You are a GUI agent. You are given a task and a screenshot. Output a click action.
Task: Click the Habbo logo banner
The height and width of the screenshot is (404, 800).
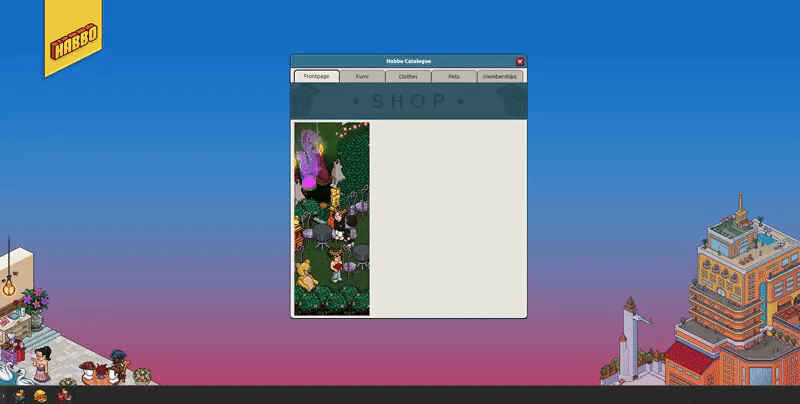pos(73,37)
